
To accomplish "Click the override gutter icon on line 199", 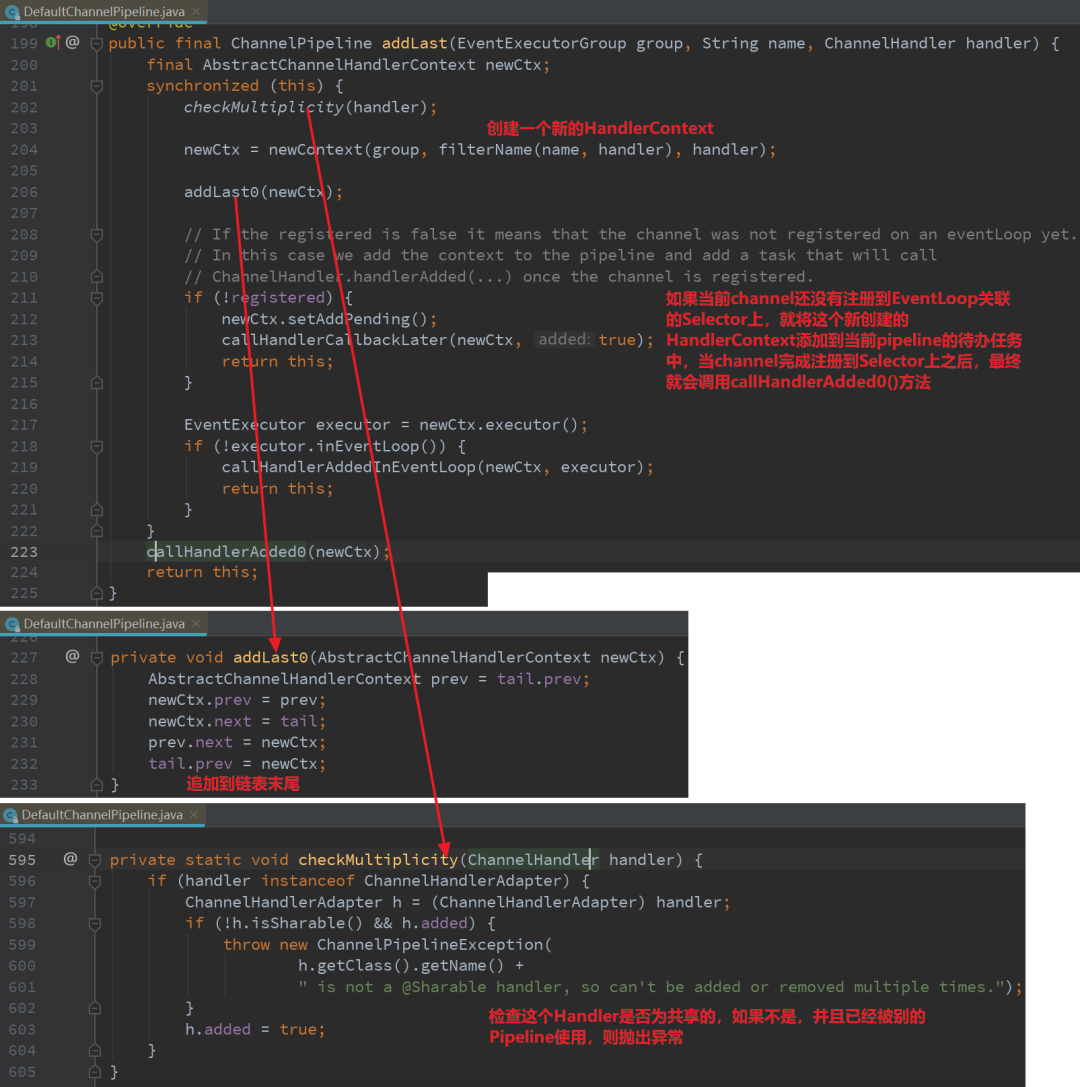I will (53, 42).
